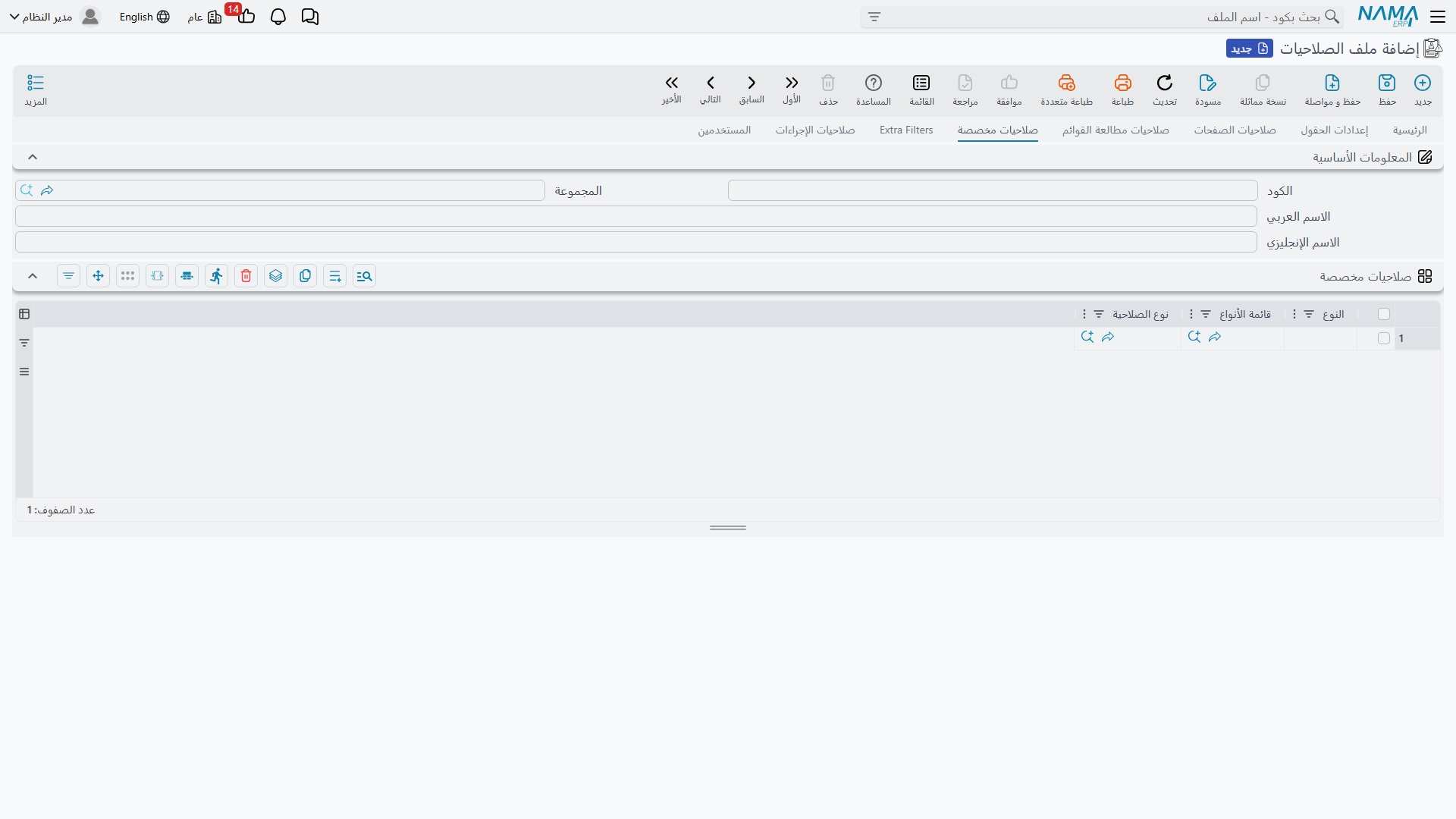
Task: Switch to صلاحيات الإجراءات tab
Action: tap(815, 130)
